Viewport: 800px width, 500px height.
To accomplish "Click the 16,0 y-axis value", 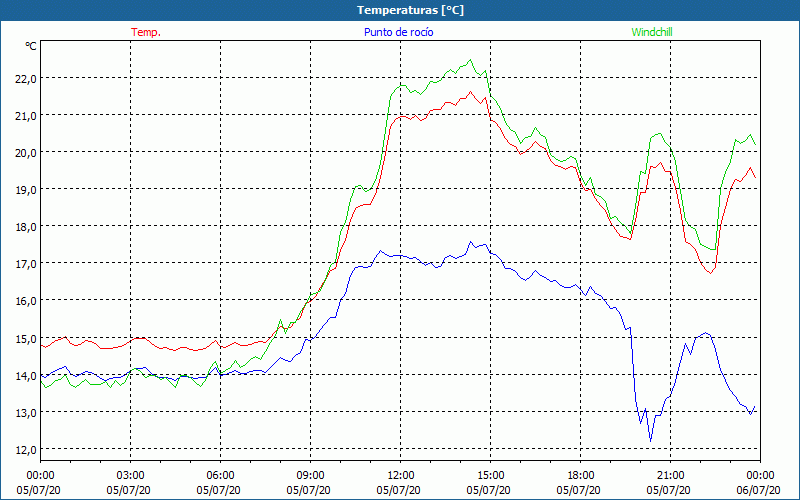I will [26, 301].
